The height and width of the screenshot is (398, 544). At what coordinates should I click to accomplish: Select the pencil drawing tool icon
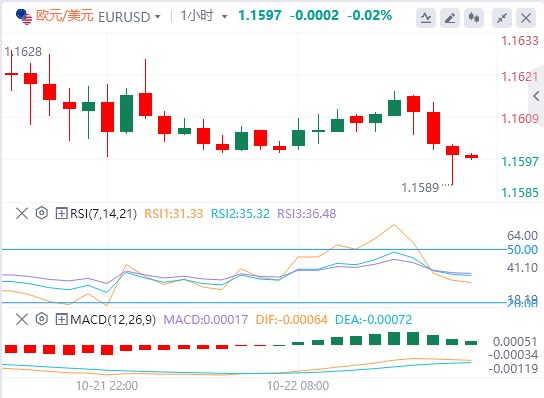(450, 18)
